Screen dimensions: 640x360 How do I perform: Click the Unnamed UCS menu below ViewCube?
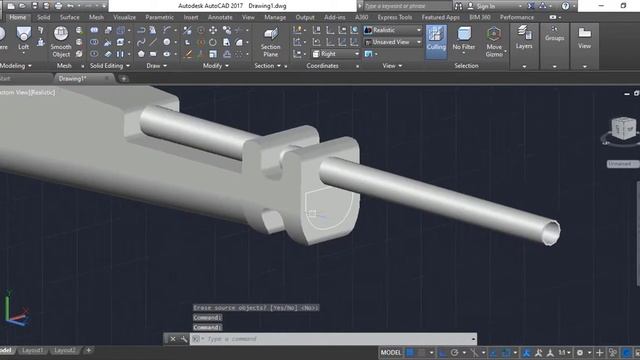622,164
